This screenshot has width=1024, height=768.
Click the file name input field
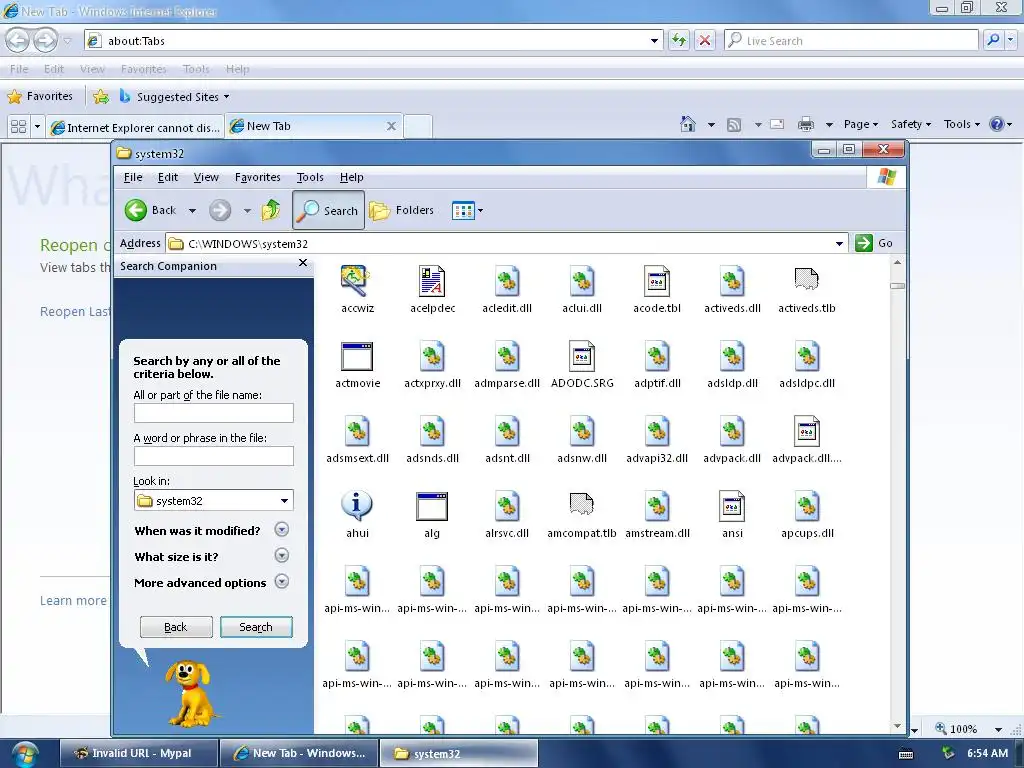[214, 413]
